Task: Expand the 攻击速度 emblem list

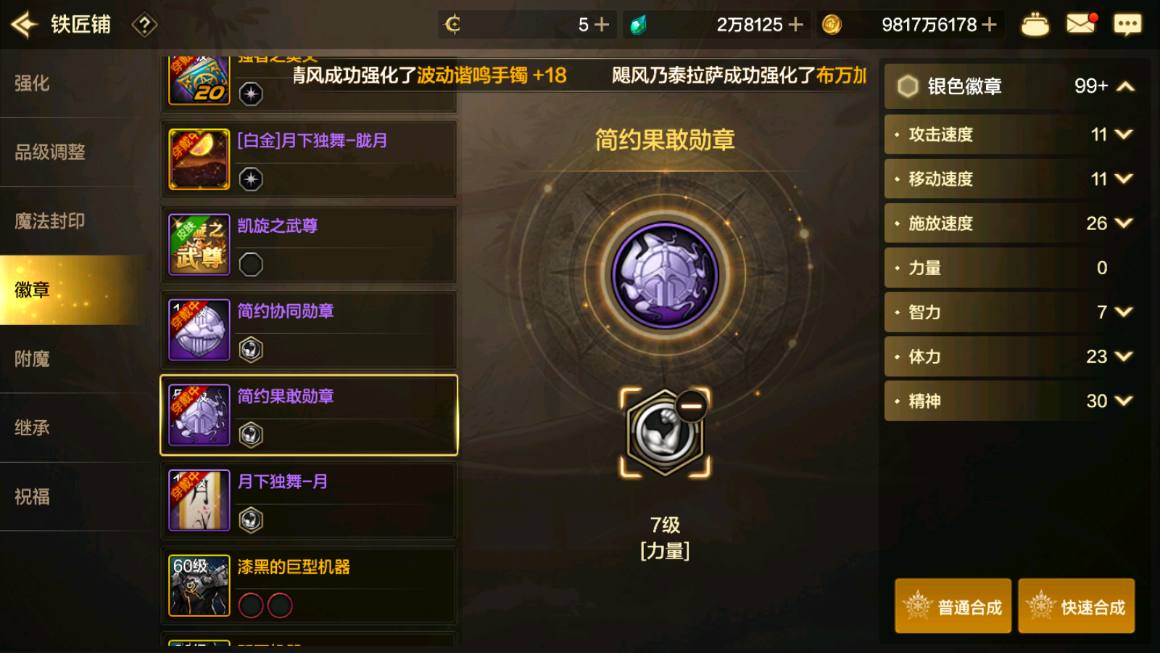Action: [1123, 135]
